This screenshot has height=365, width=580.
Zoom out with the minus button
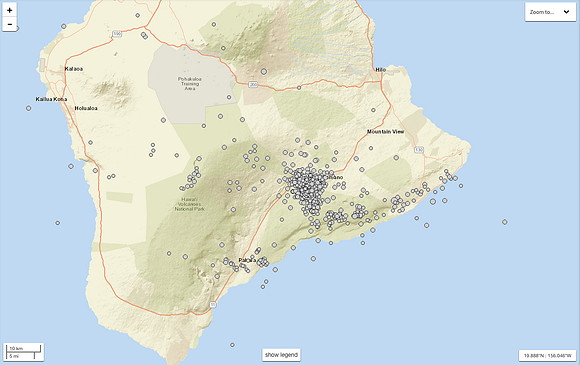click(x=10, y=24)
